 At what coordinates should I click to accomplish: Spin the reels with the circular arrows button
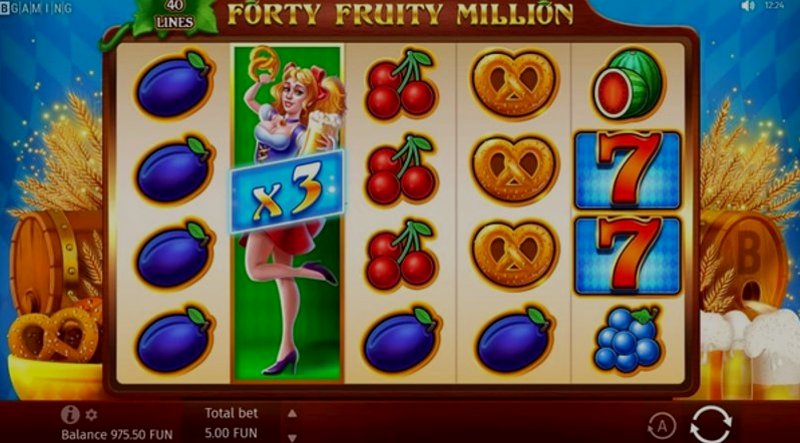point(711,424)
